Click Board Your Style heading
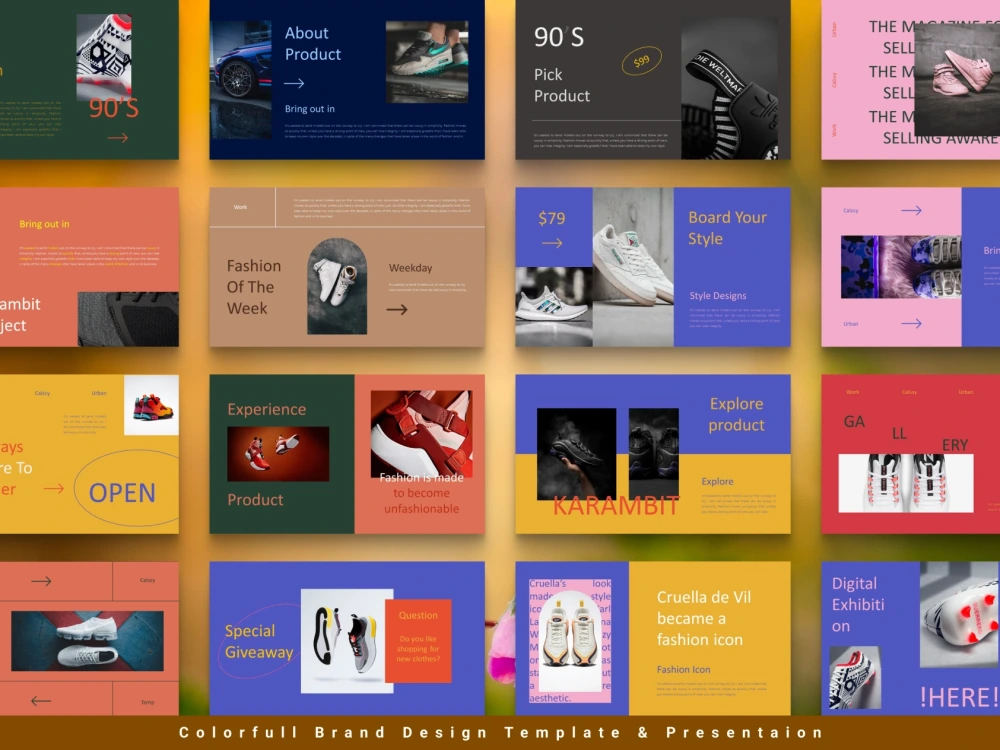This screenshot has width=1000, height=750. point(727,228)
